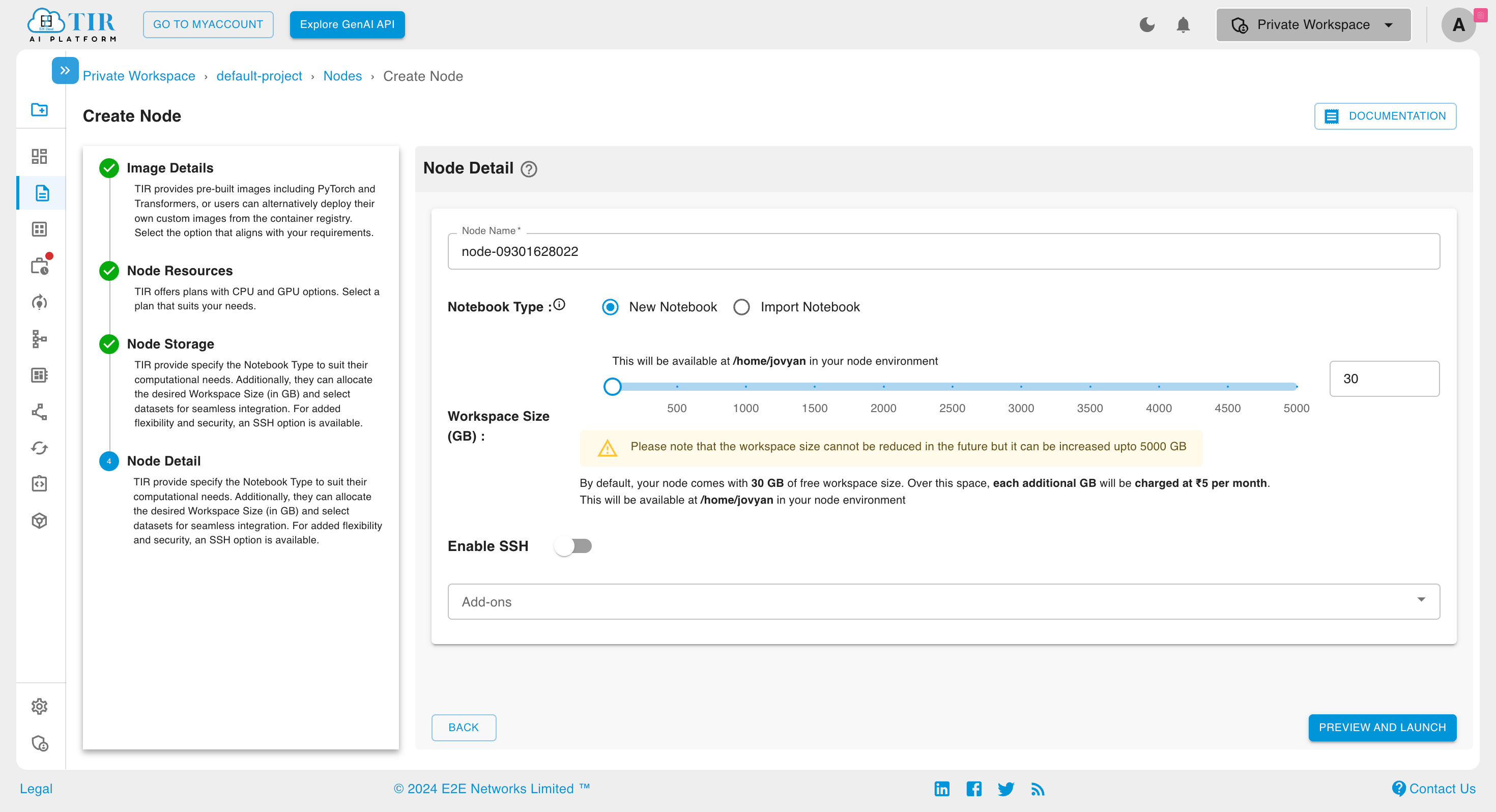Go to Node Storage step
Image resolution: width=1496 pixels, height=812 pixels.
pyautogui.click(x=171, y=344)
